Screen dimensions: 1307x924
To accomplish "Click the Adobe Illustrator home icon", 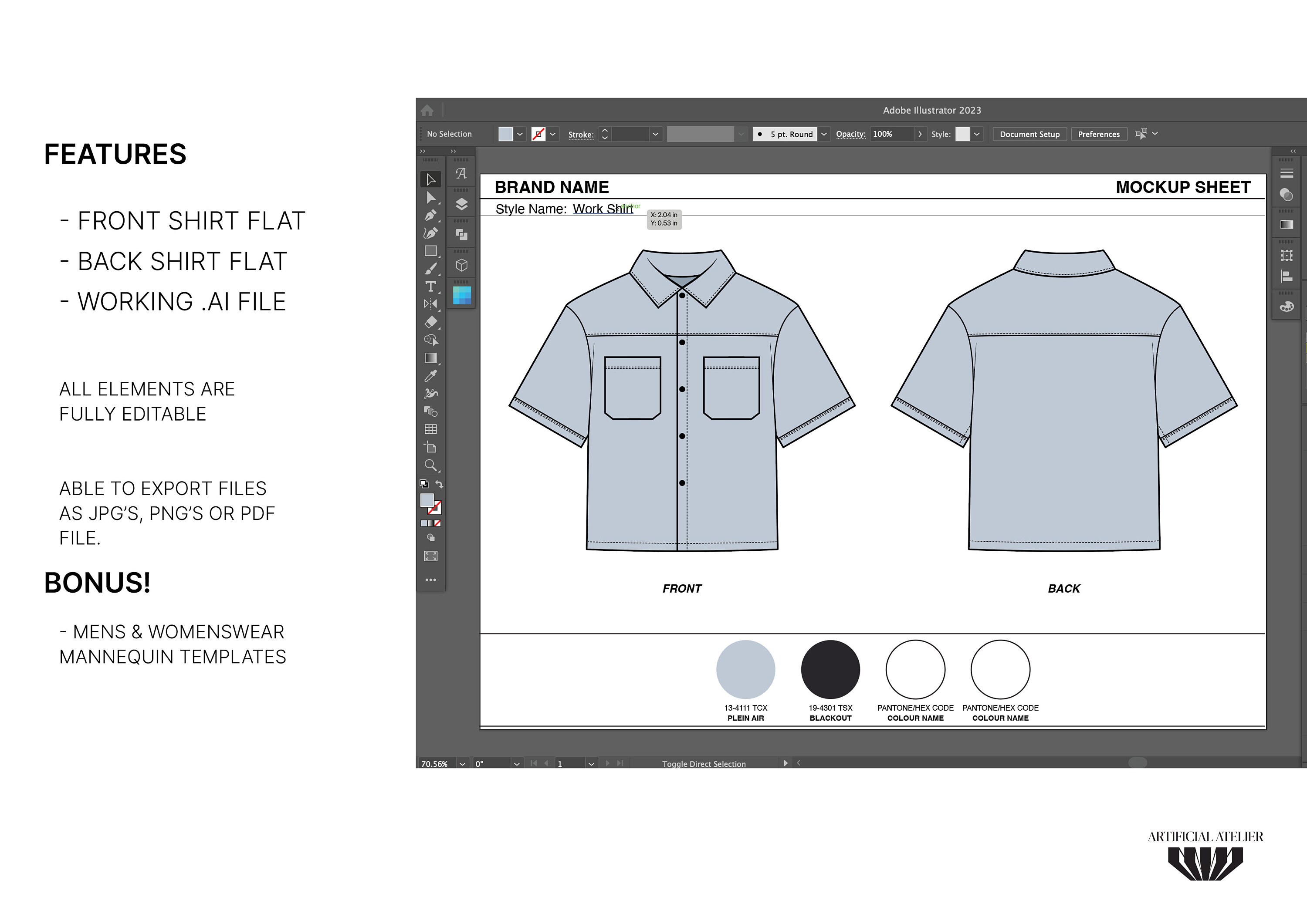I will 427,110.
